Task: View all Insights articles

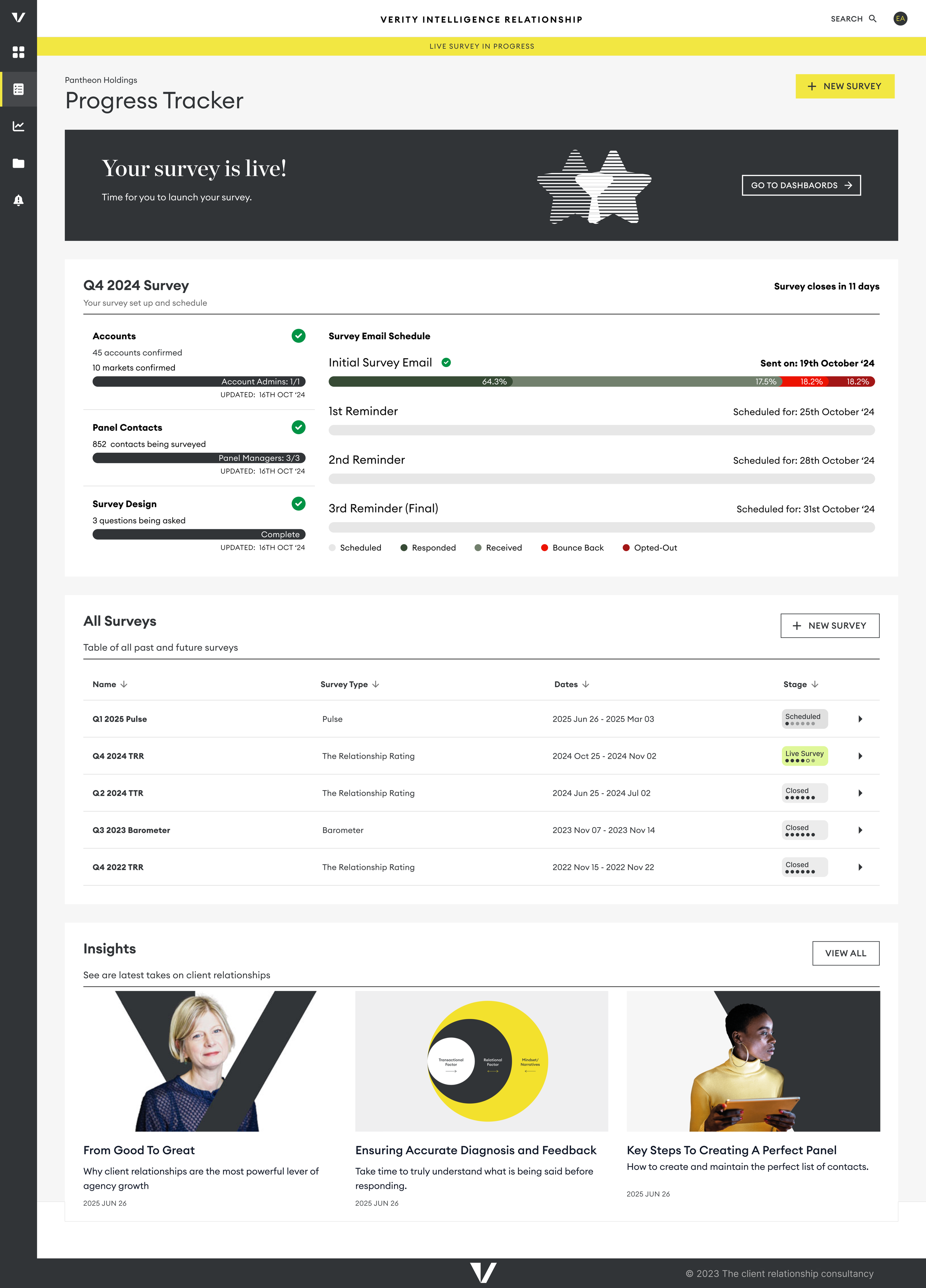Action: click(845, 953)
